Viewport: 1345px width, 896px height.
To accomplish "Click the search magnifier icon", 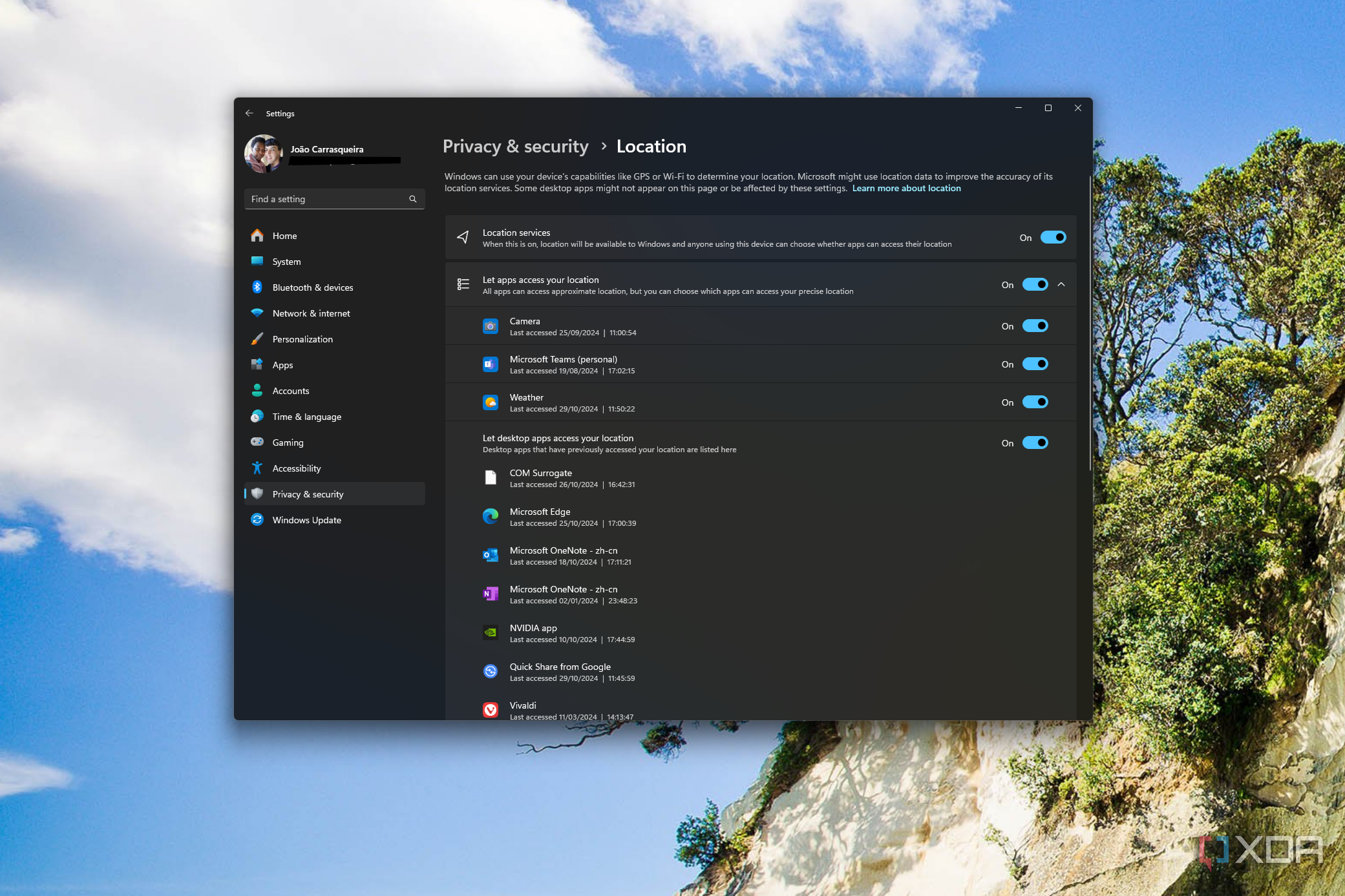I will pyautogui.click(x=413, y=199).
